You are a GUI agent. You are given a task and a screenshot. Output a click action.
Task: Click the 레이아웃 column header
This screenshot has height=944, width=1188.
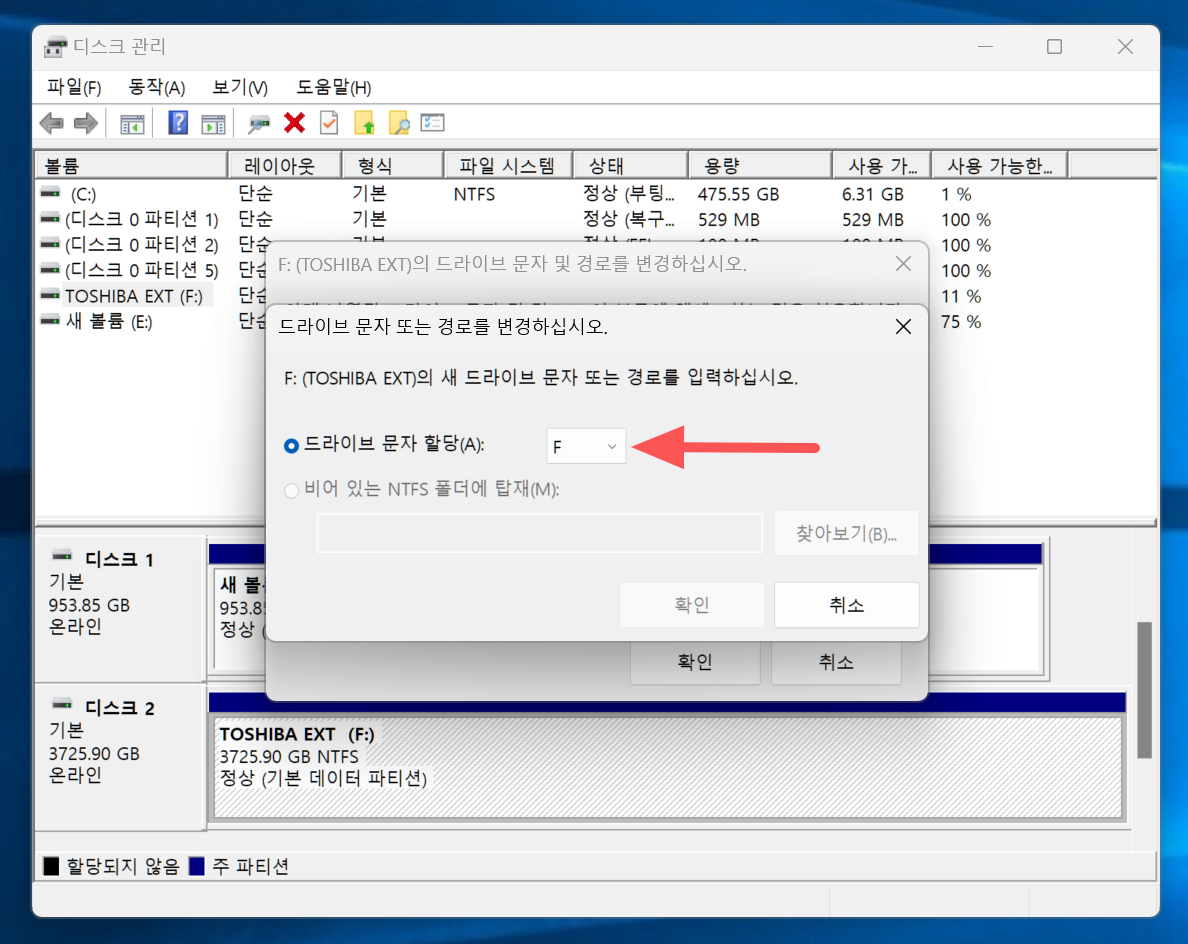point(285,165)
